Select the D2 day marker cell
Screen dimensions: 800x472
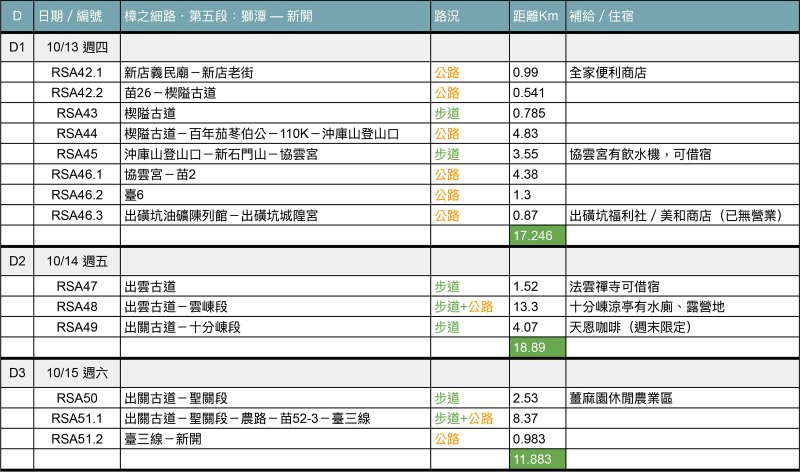[x=16, y=261]
